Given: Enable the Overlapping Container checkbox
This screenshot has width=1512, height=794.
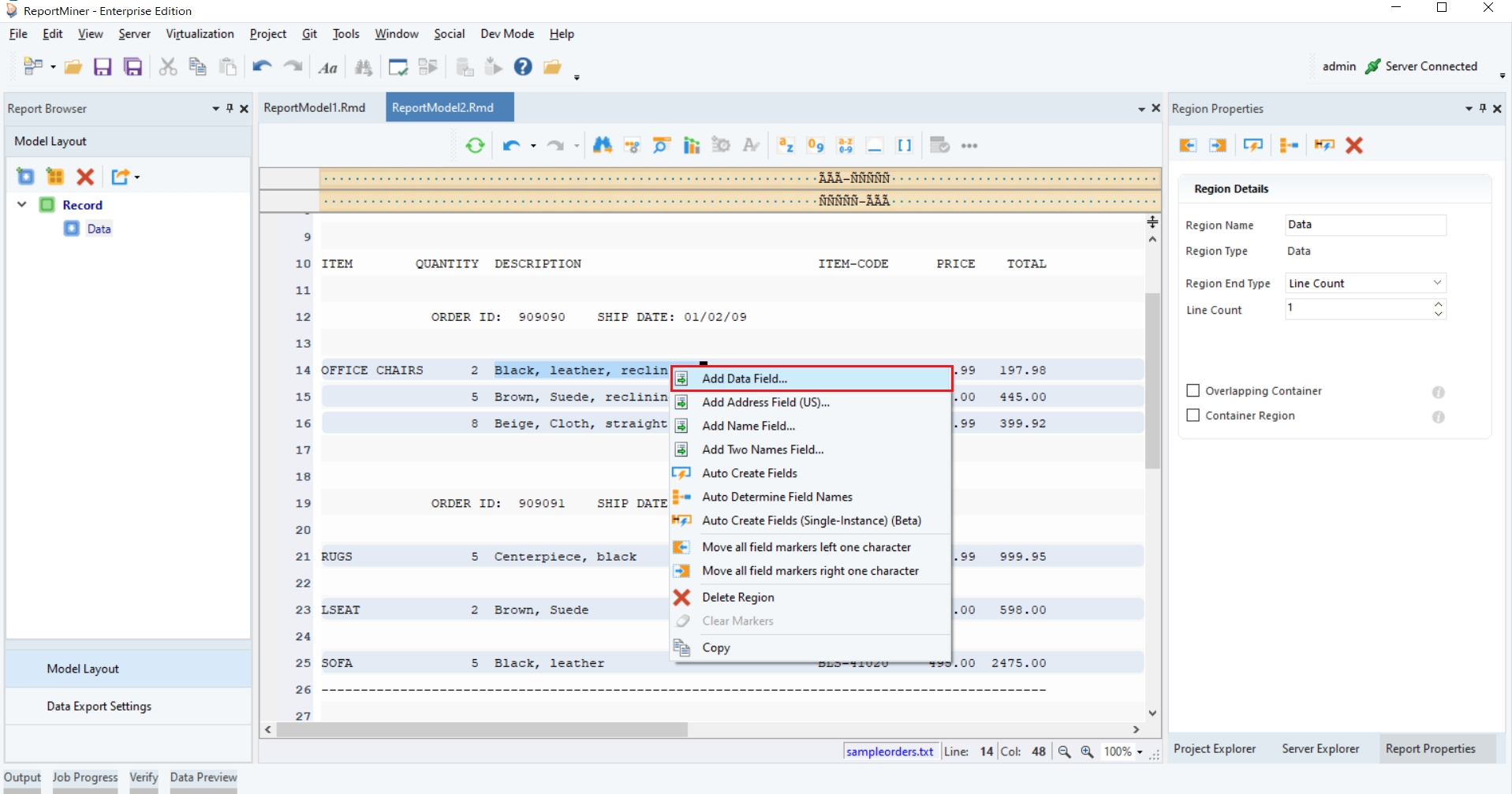Looking at the screenshot, I should pyautogui.click(x=1193, y=391).
